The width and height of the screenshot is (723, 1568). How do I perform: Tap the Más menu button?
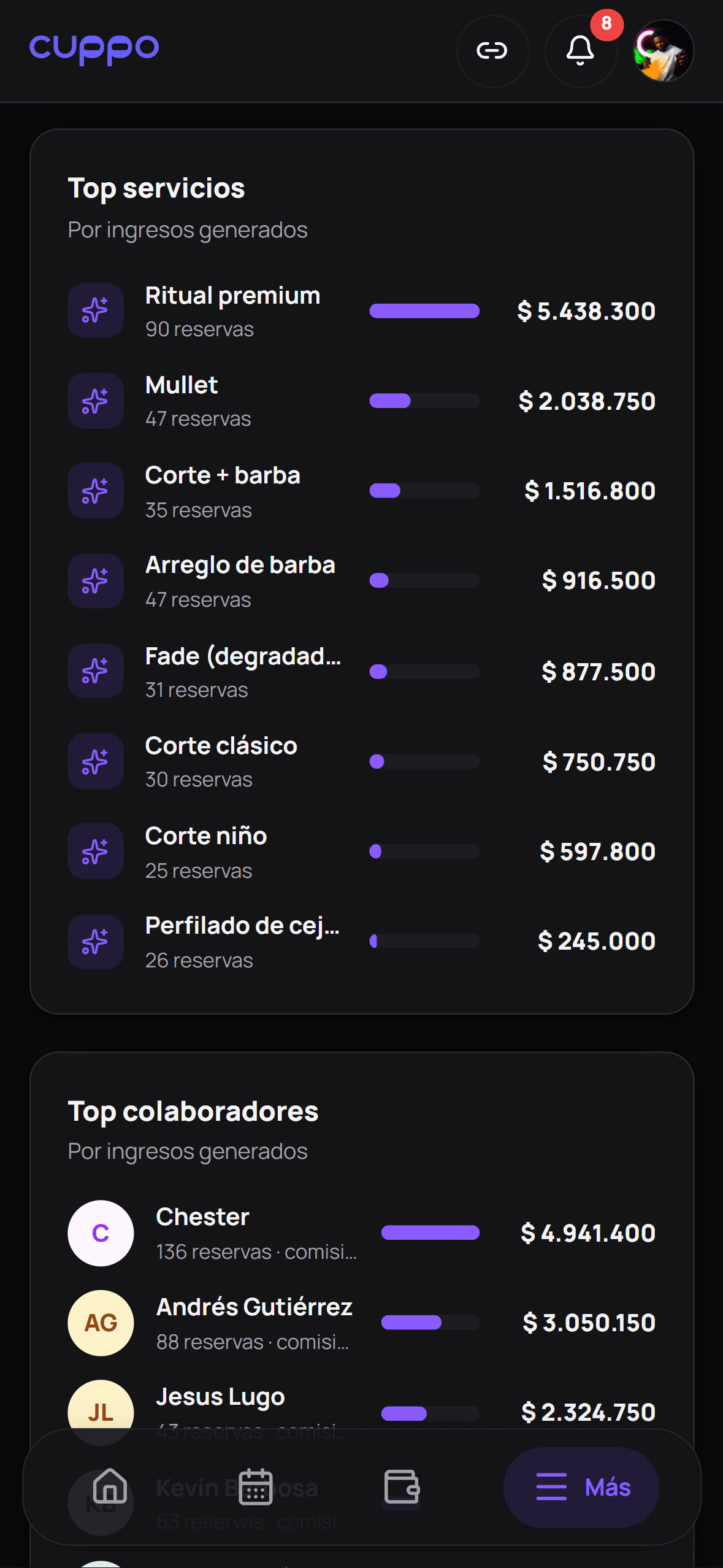(x=581, y=1487)
